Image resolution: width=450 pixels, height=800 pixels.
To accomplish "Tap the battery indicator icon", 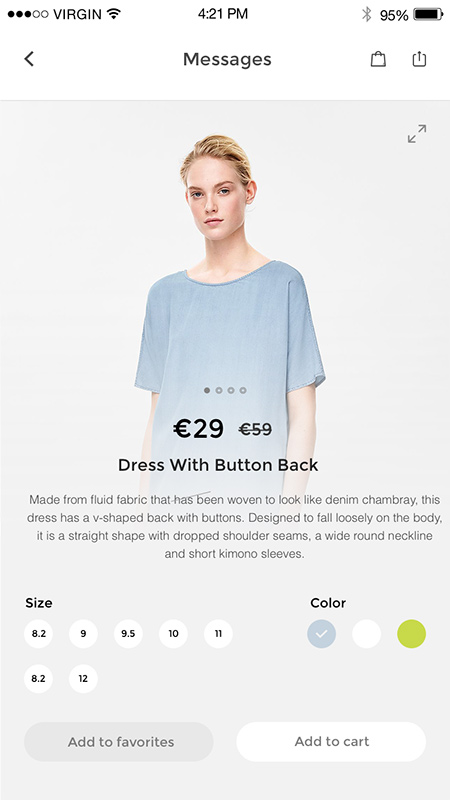I will [428, 14].
